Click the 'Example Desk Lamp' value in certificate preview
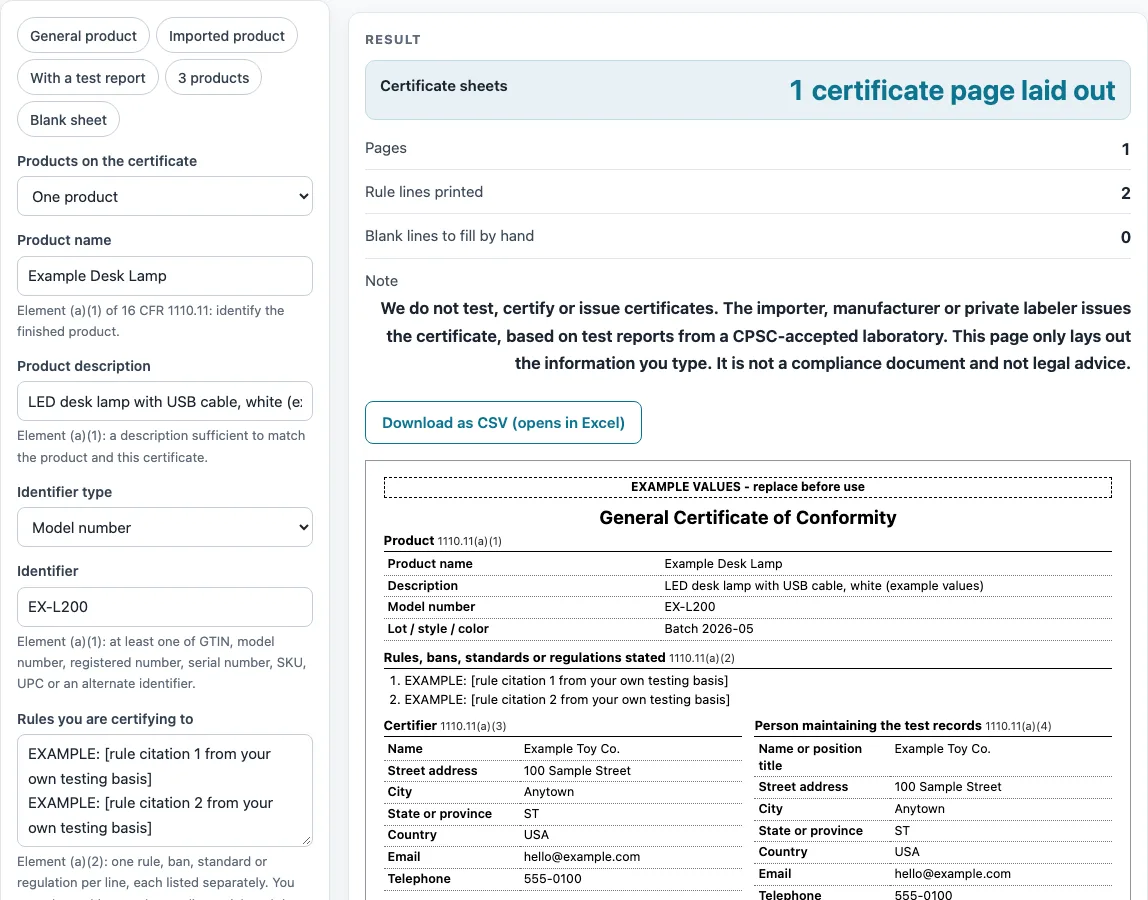 pyautogui.click(x=723, y=564)
